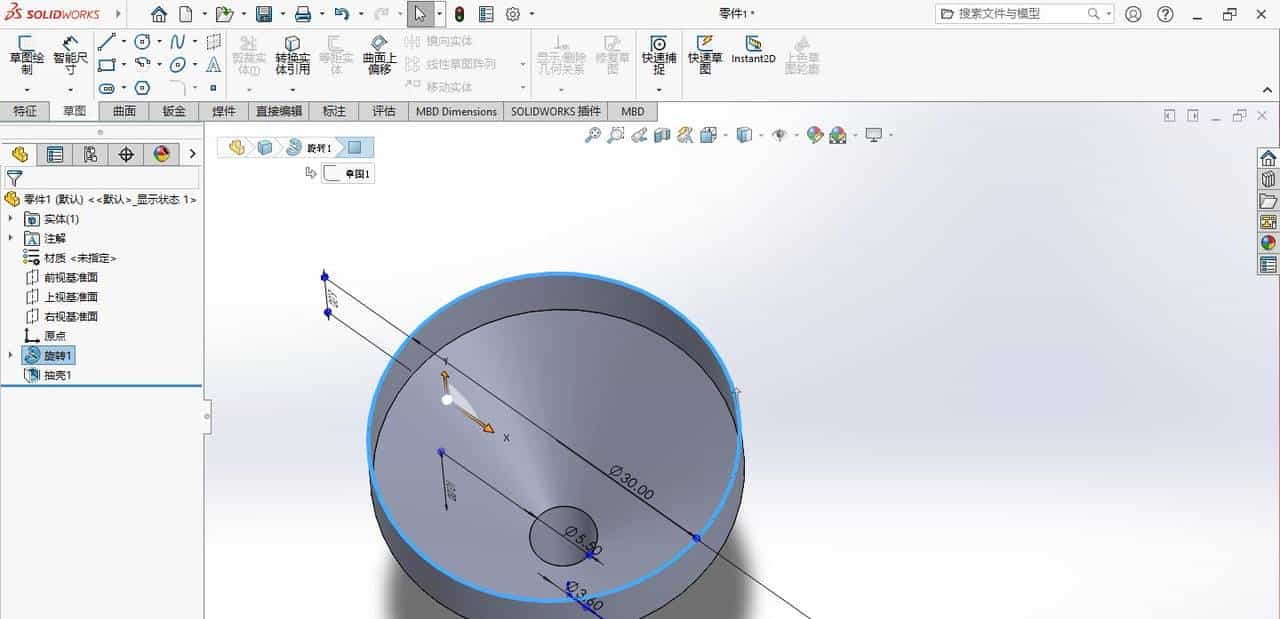
Task: Open the Design Library in the right task pane
Action: tap(1268, 178)
